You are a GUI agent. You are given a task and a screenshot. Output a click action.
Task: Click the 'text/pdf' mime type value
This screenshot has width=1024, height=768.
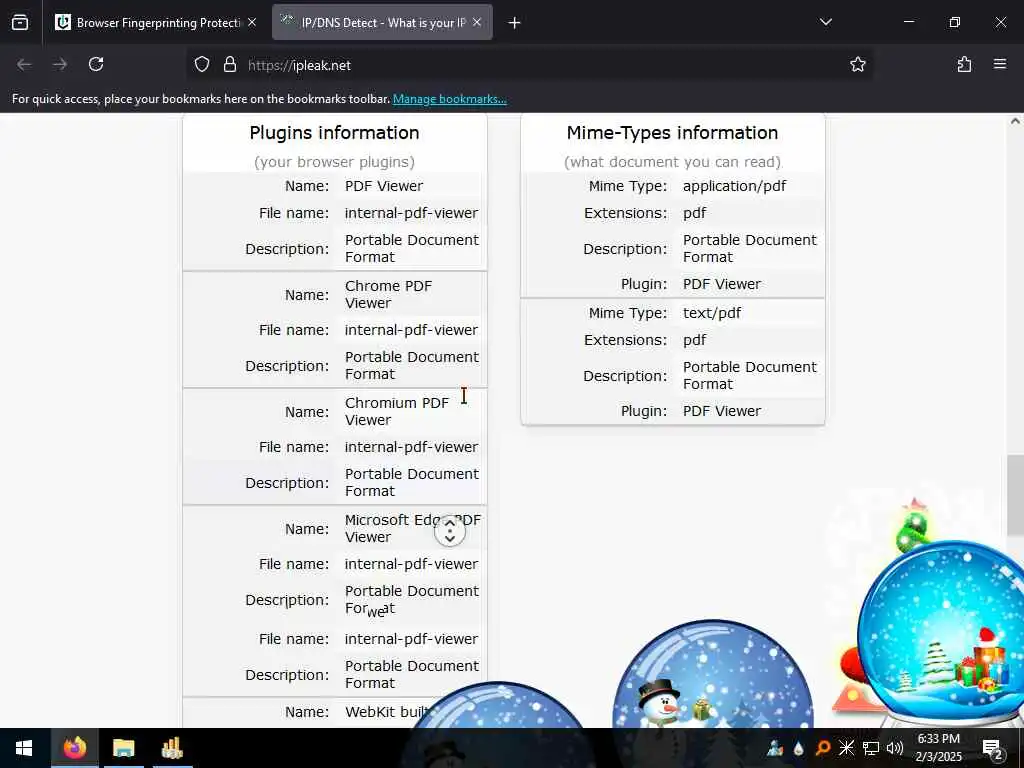pos(712,313)
